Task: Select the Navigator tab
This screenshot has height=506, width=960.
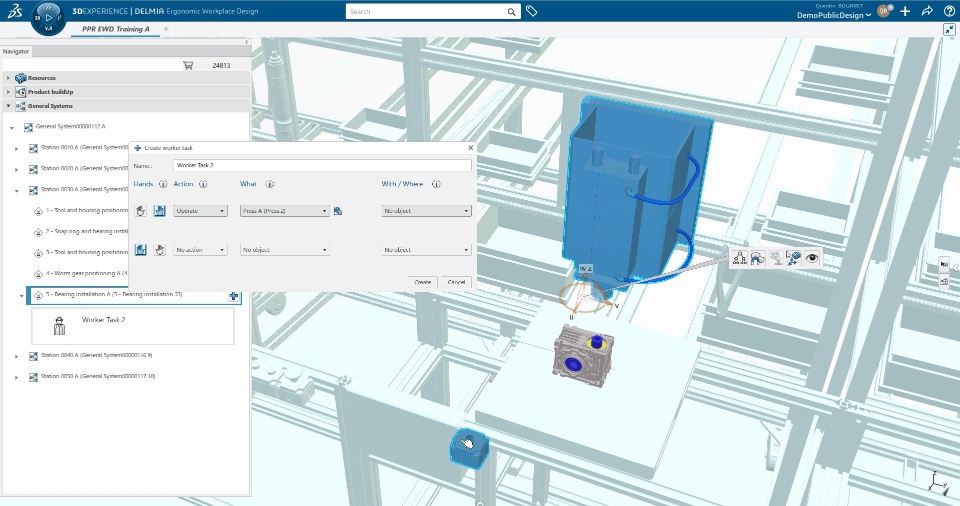Action: pos(16,51)
